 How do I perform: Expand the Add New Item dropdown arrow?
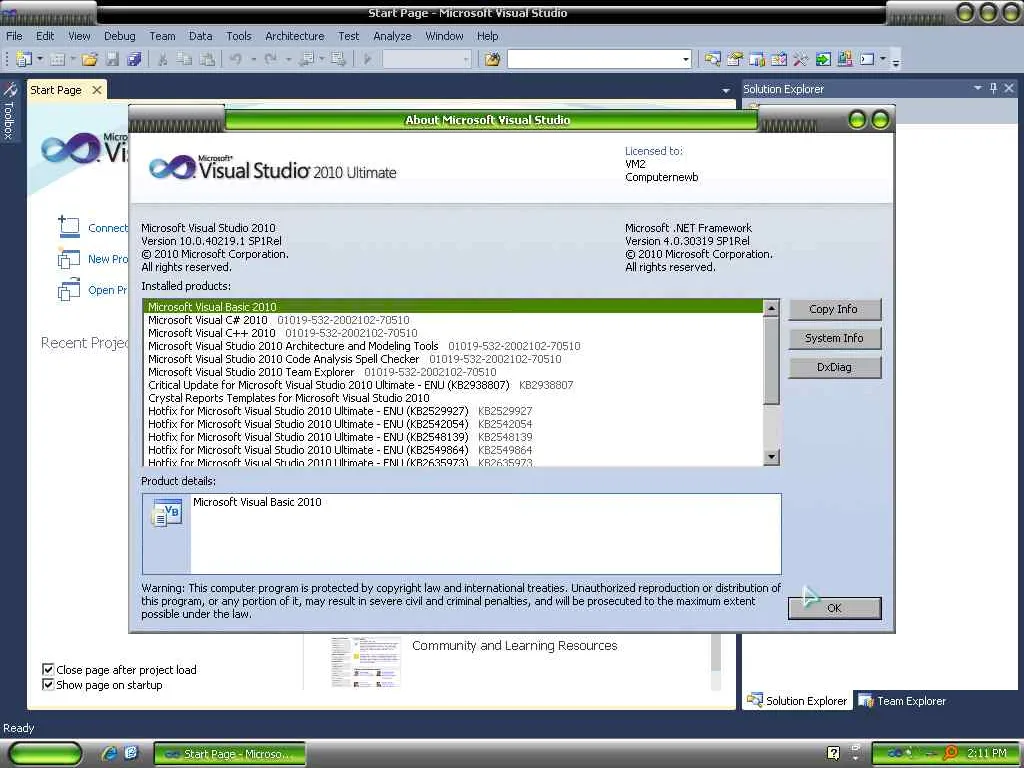[72, 59]
